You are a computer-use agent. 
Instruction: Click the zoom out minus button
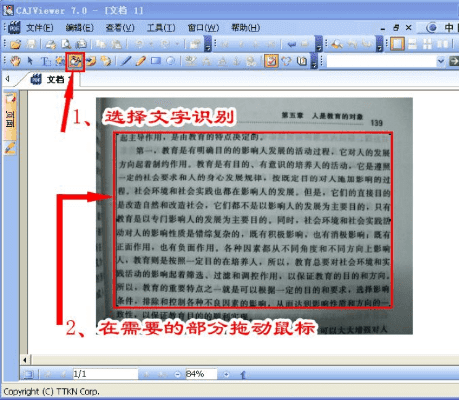[x=178, y=374]
